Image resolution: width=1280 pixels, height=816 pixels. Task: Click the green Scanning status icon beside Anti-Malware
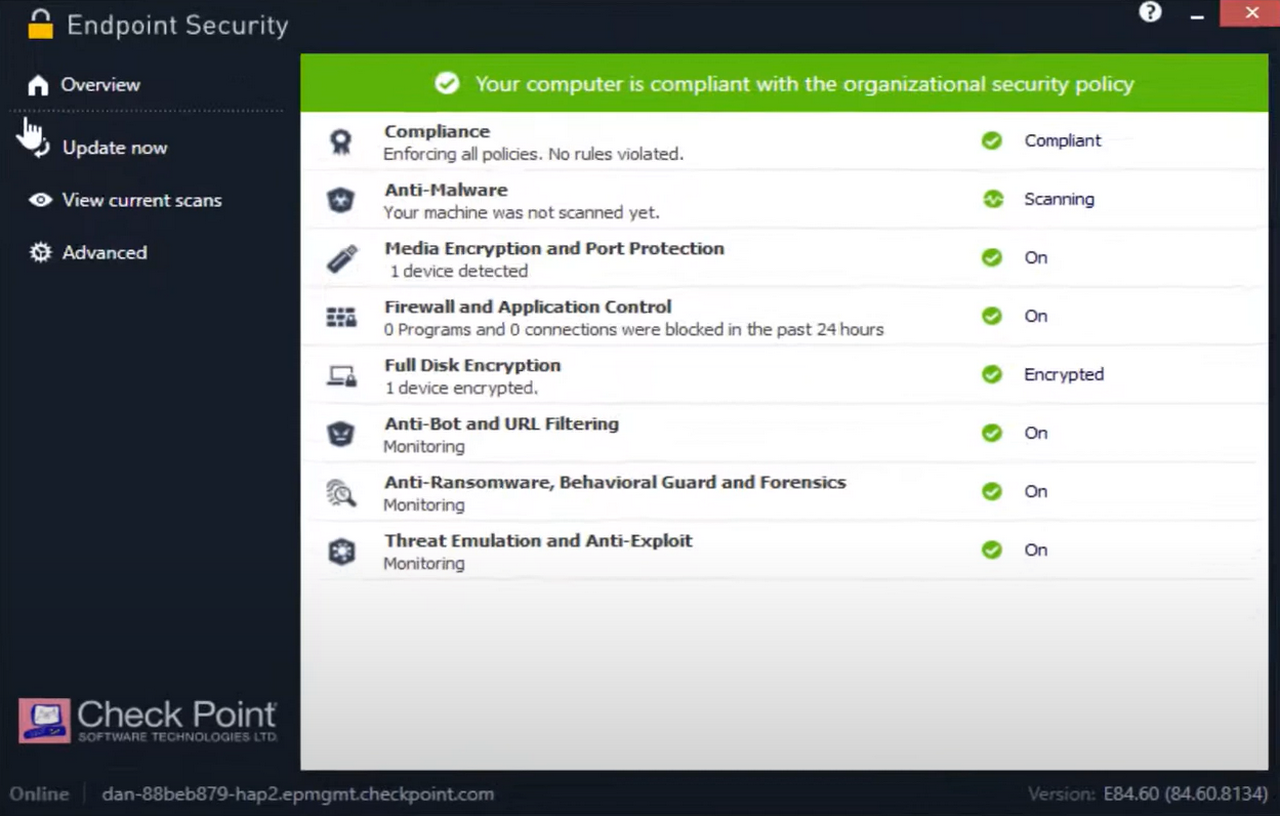point(992,199)
